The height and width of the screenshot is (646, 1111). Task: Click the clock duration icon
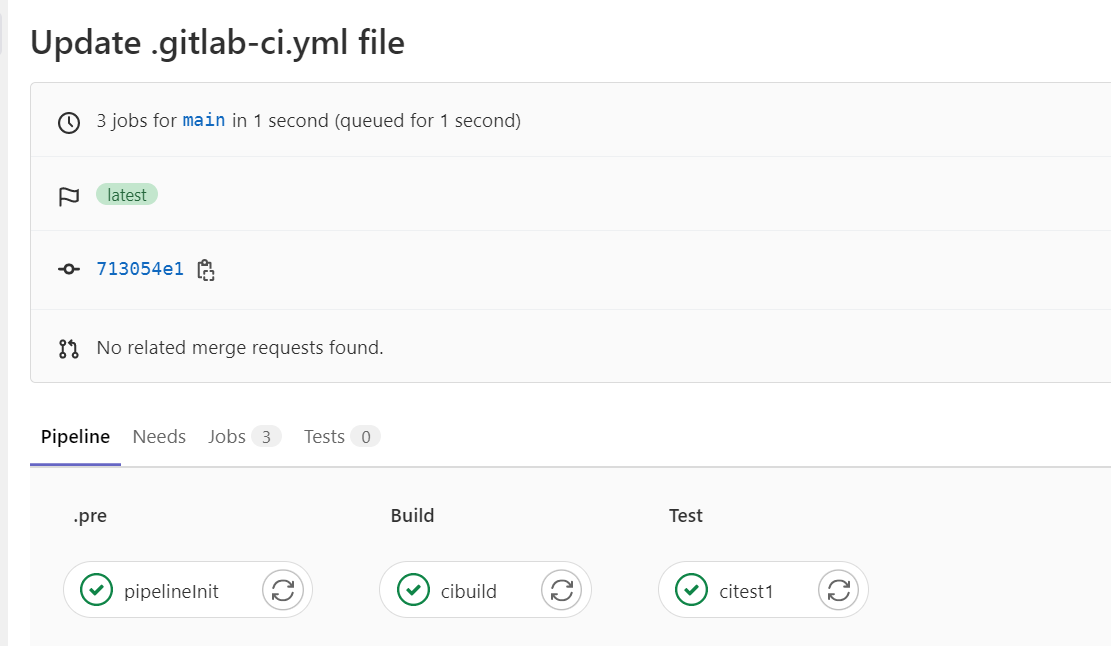[x=69, y=123]
